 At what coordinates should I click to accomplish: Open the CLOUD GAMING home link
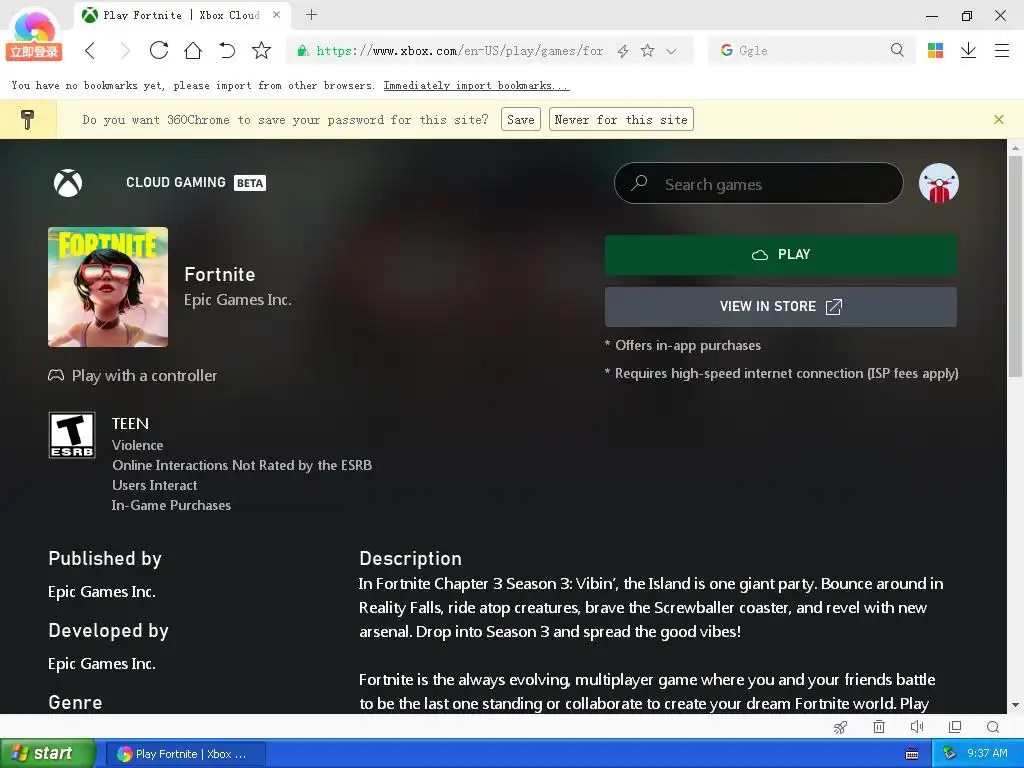tap(176, 182)
